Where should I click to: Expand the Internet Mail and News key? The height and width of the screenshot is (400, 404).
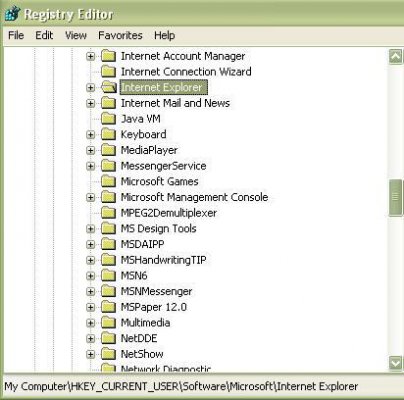coord(90,103)
